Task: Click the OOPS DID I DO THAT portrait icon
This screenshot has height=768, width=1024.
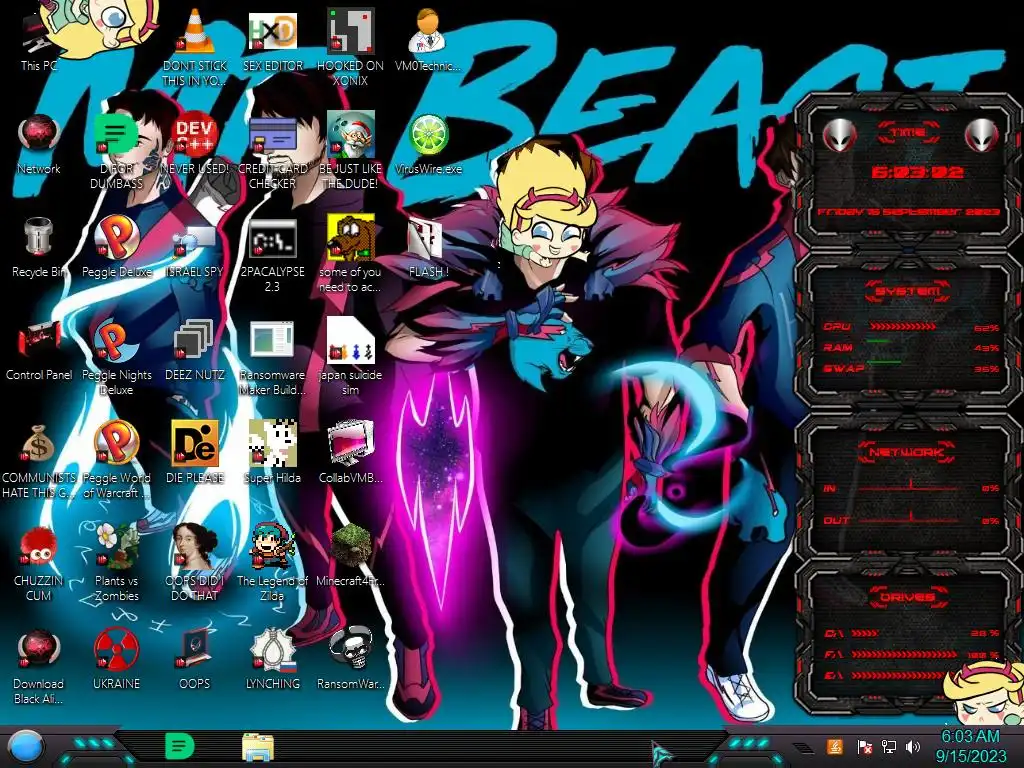Action: (x=195, y=562)
